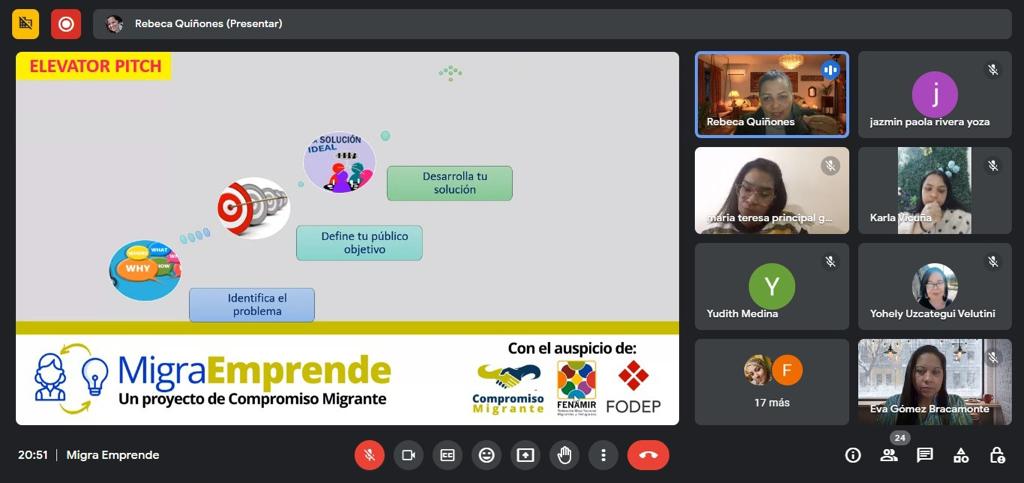
Task: Click muted mic icon on Eva Gómez's tile
Action: [993, 358]
